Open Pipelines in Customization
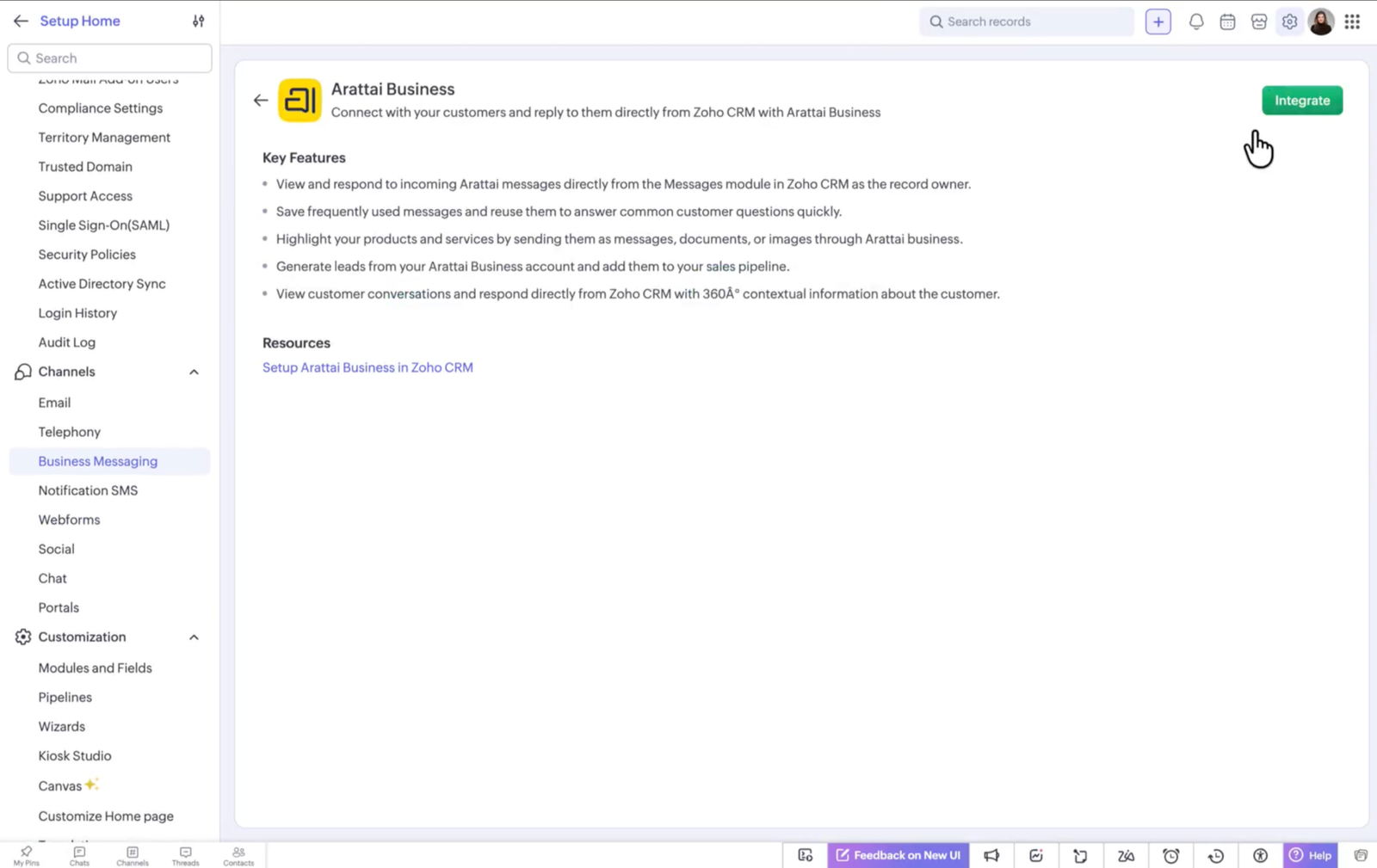 coord(65,697)
